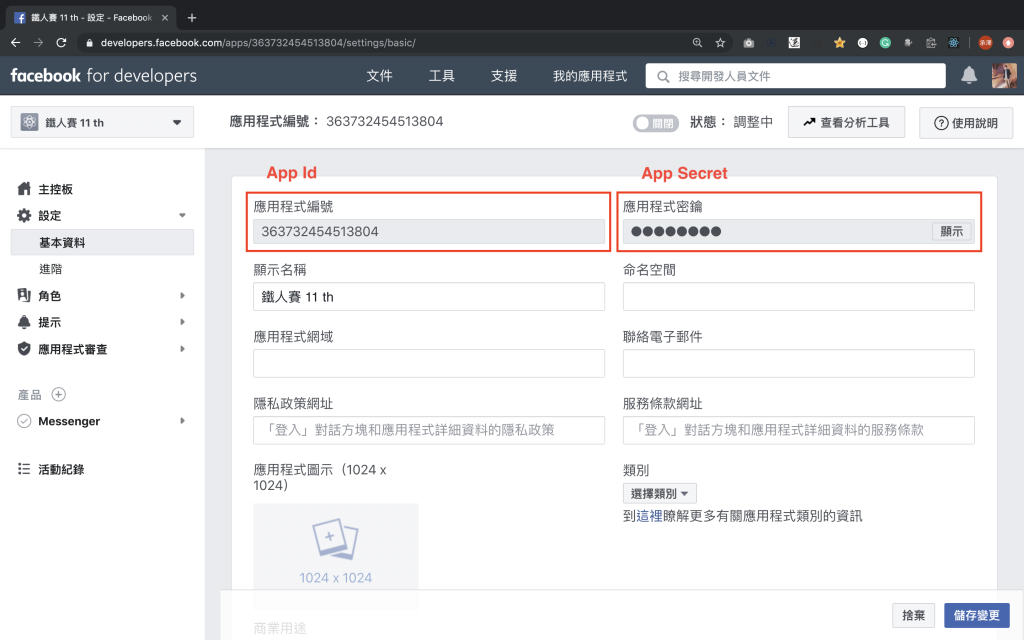Click the yellow star extension icon
1024x640 pixels.
pyautogui.click(x=840, y=42)
